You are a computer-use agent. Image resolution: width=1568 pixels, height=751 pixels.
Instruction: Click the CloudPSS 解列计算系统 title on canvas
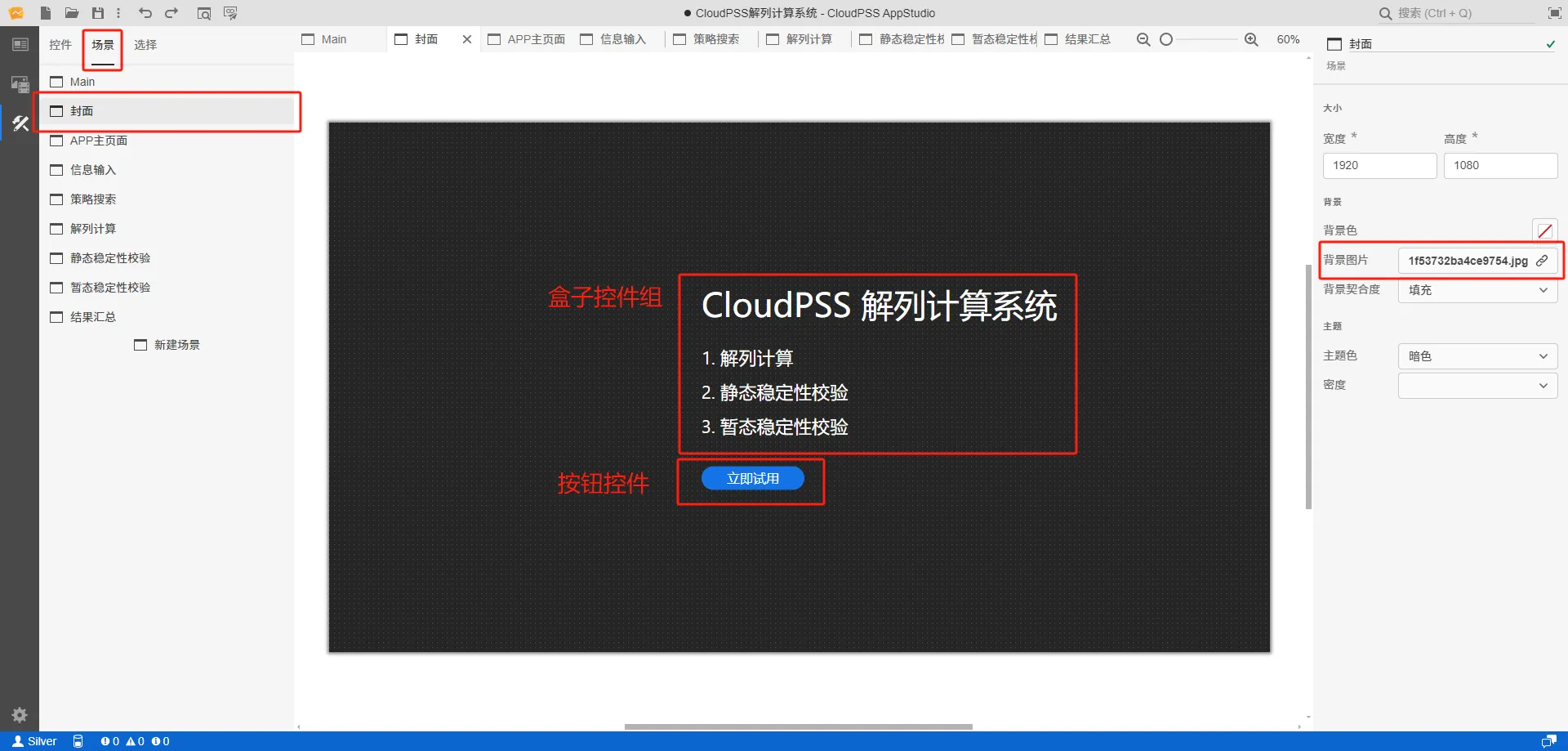(880, 306)
